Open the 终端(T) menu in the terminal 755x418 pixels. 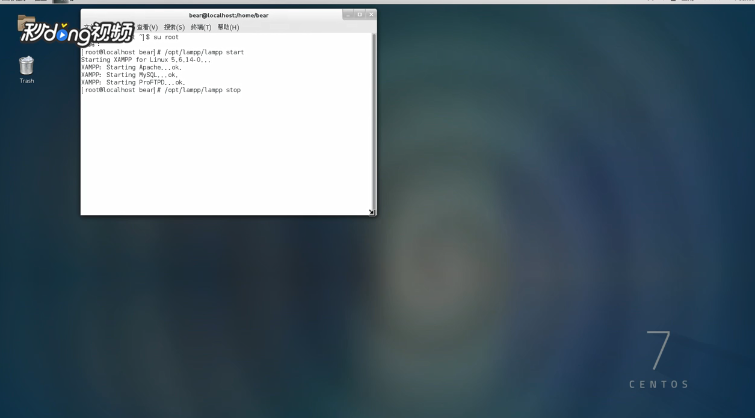coord(201,27)
